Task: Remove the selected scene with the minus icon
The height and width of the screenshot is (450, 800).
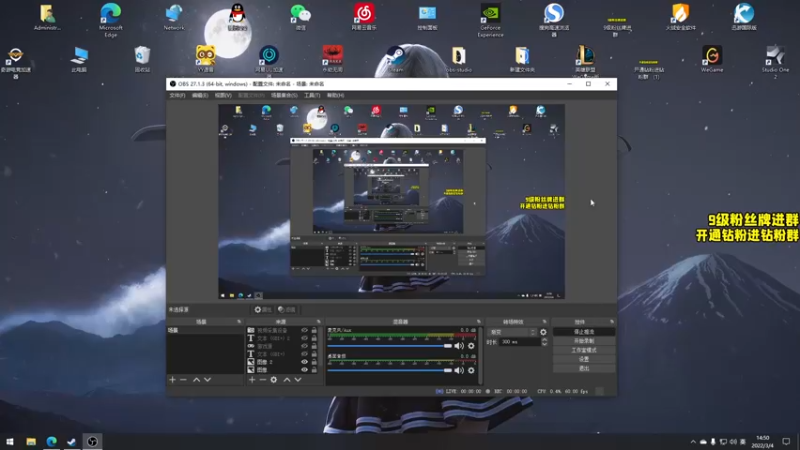Action: (183, 380)
